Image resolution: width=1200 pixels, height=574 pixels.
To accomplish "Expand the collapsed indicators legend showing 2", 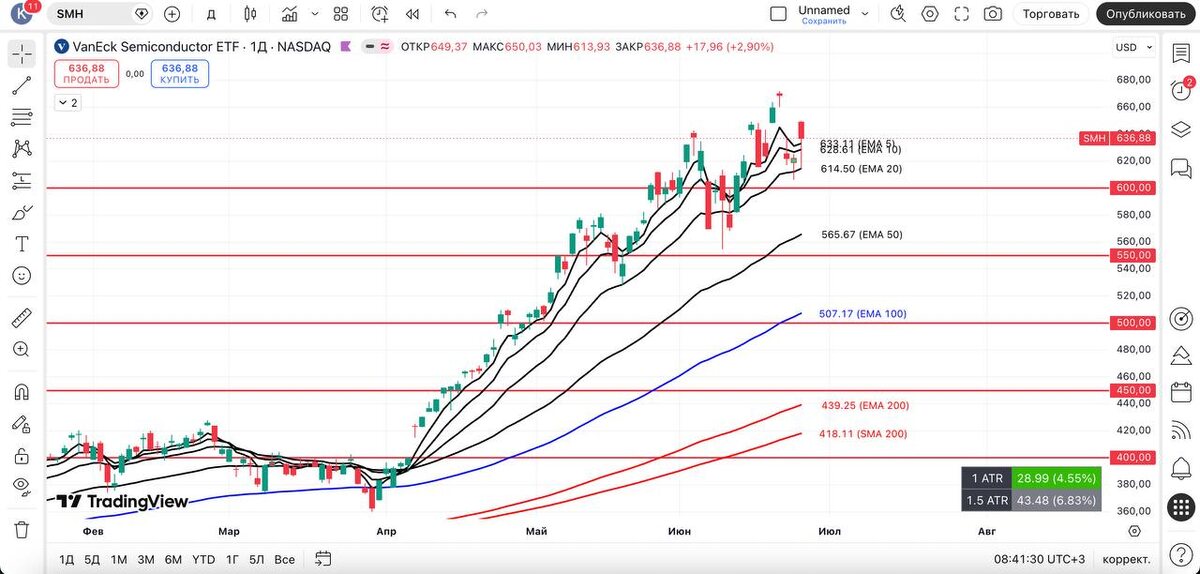I will coord(68,103).
